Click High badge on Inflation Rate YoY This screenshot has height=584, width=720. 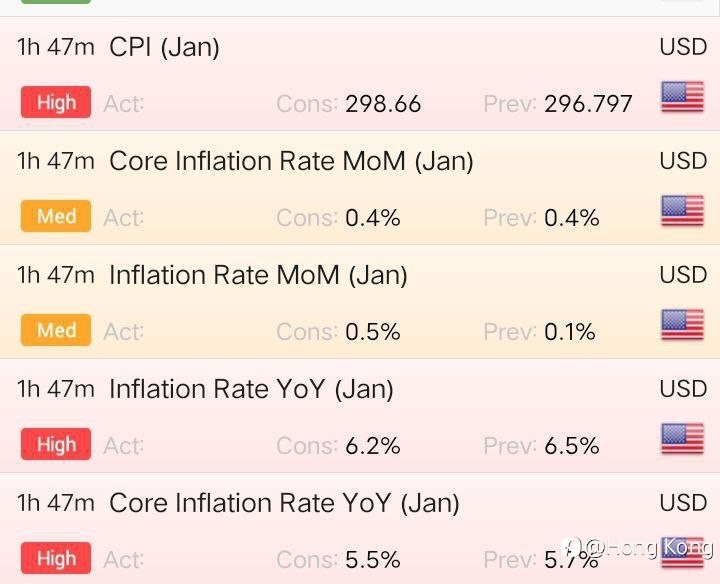pyautogui.click(x=56, y=444)
